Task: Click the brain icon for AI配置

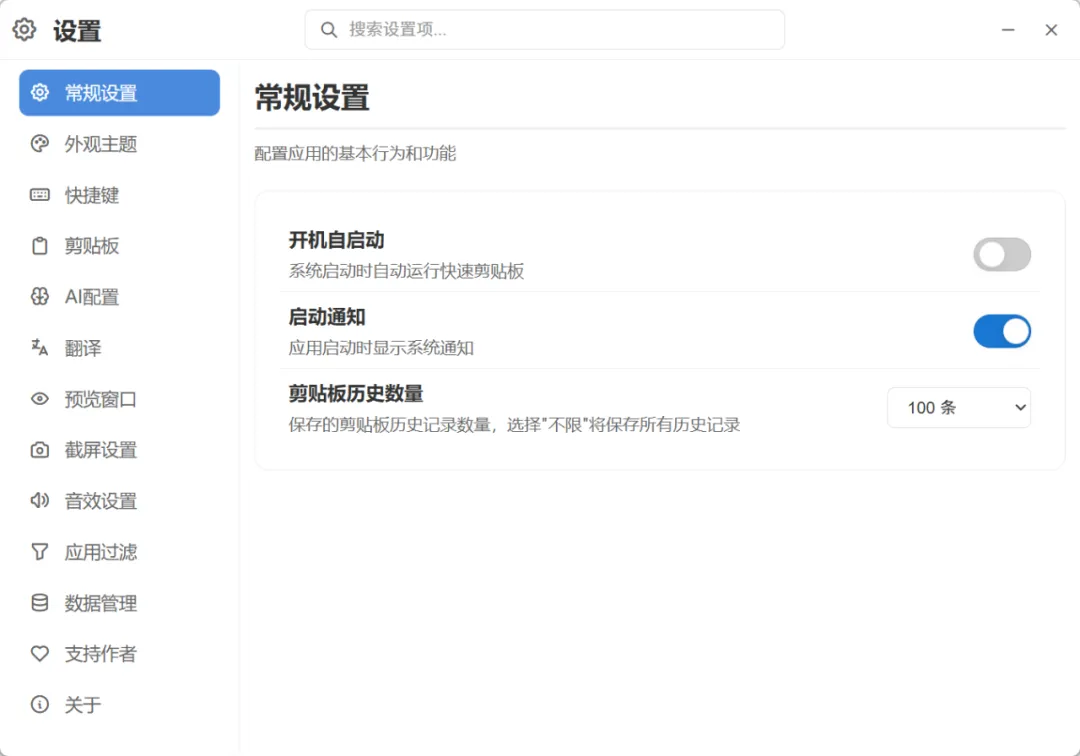Action: [40, 297]
